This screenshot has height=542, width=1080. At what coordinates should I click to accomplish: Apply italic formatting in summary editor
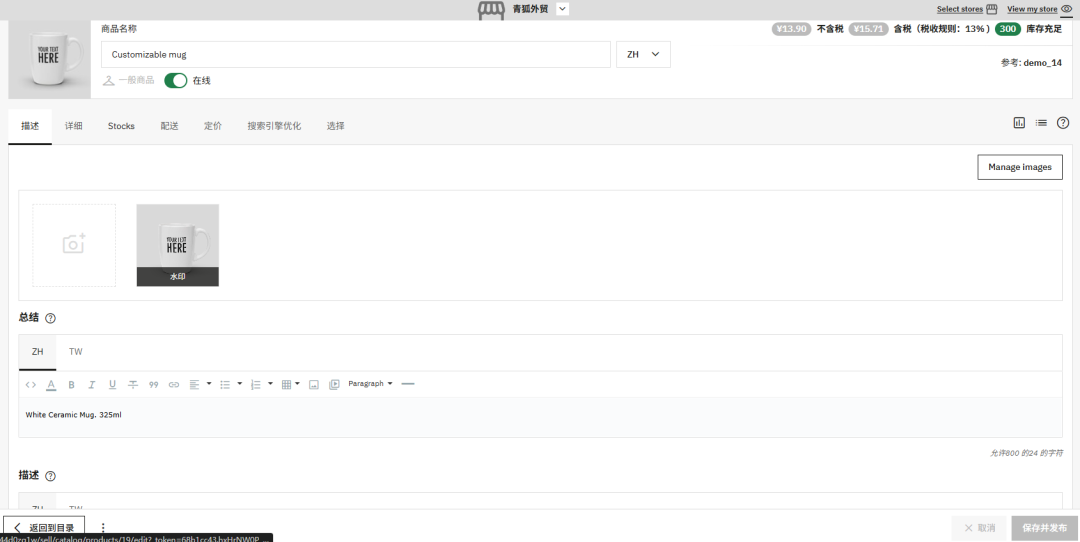coord(91,384)
